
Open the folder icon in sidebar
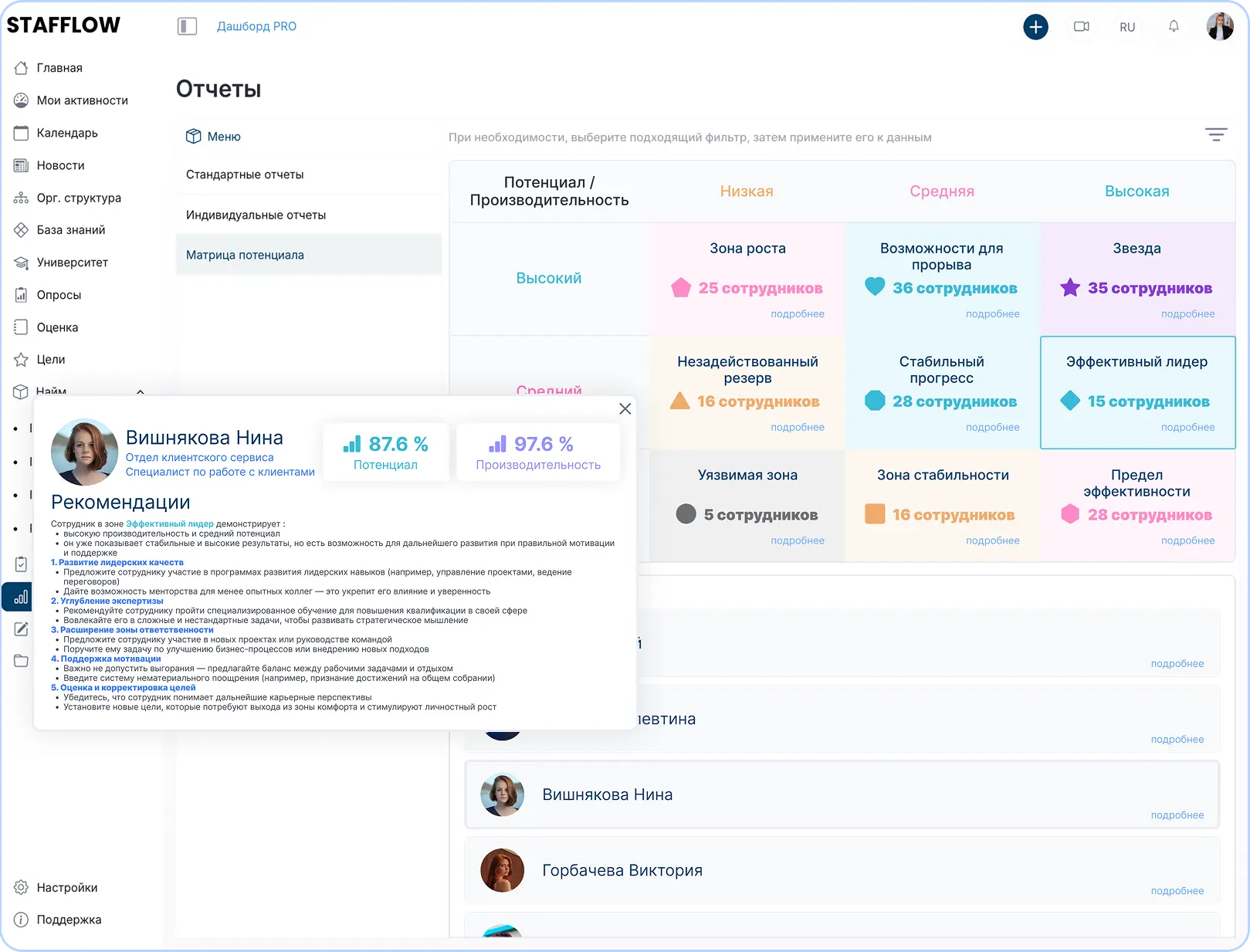pos(21,661)
